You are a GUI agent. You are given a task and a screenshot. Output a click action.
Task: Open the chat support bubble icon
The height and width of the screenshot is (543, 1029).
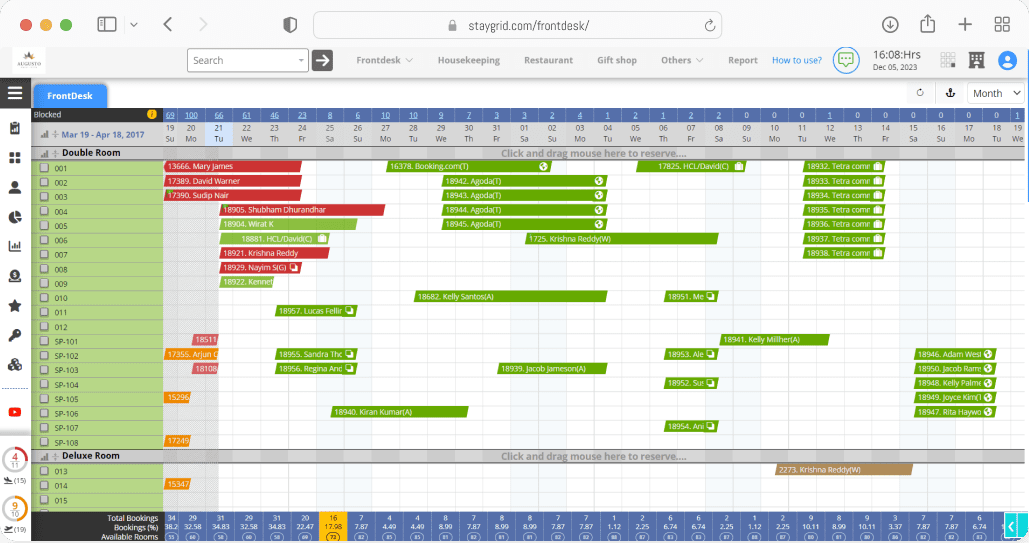coord(846,60)
